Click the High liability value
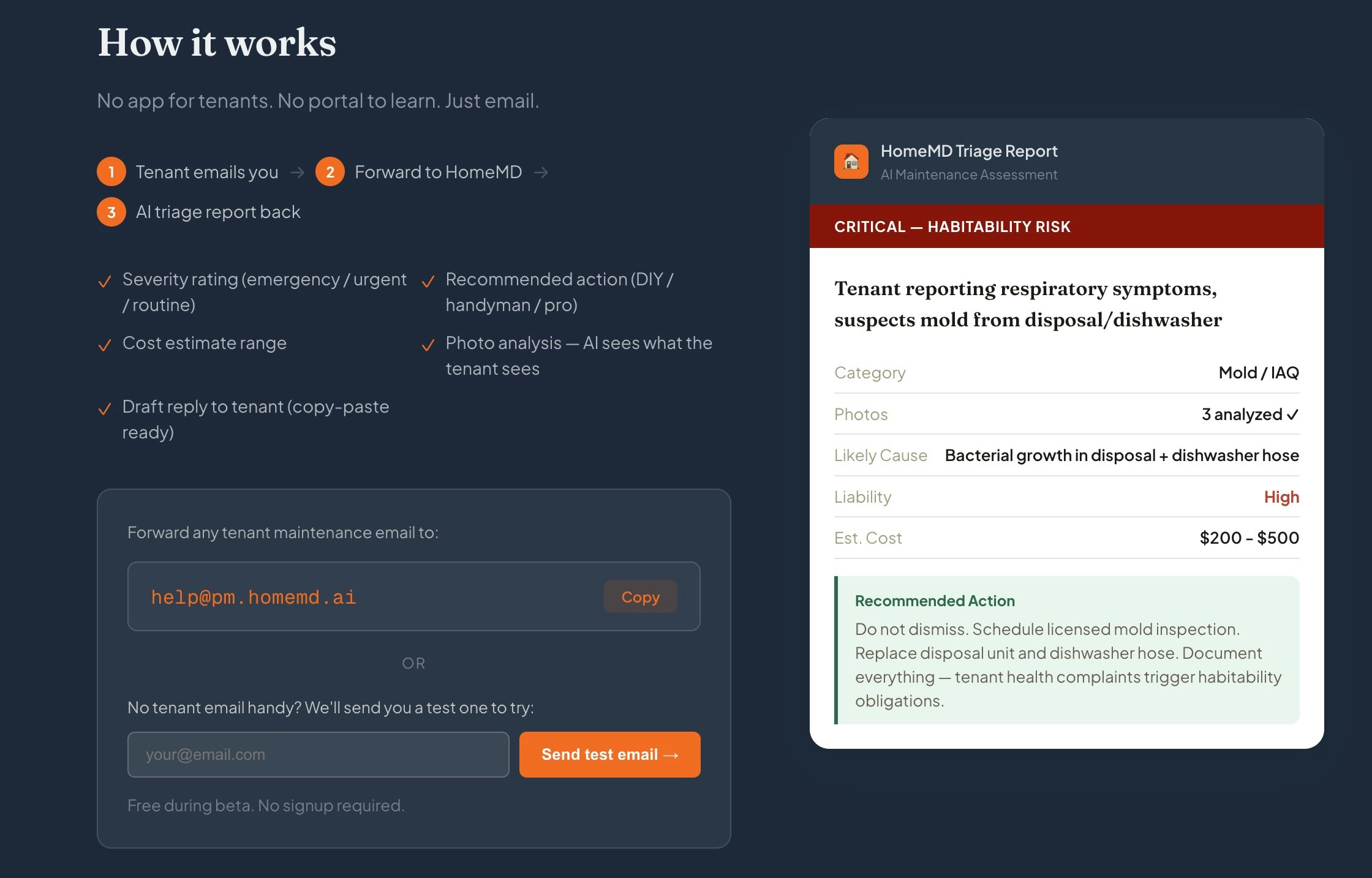Viewport: 1372px width, 878px height. 1281,497
